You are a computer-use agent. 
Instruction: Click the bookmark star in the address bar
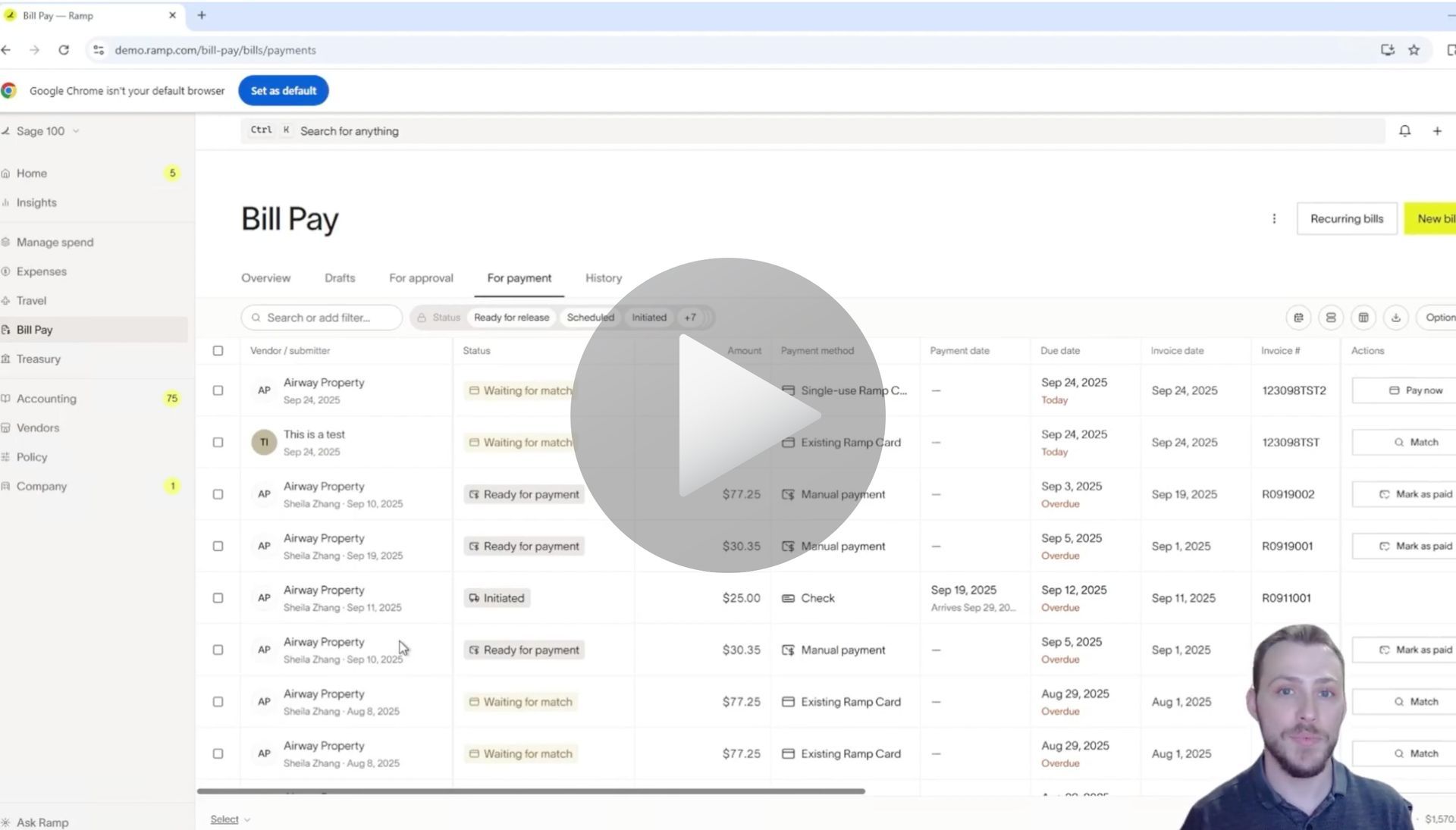[1414, 49]
